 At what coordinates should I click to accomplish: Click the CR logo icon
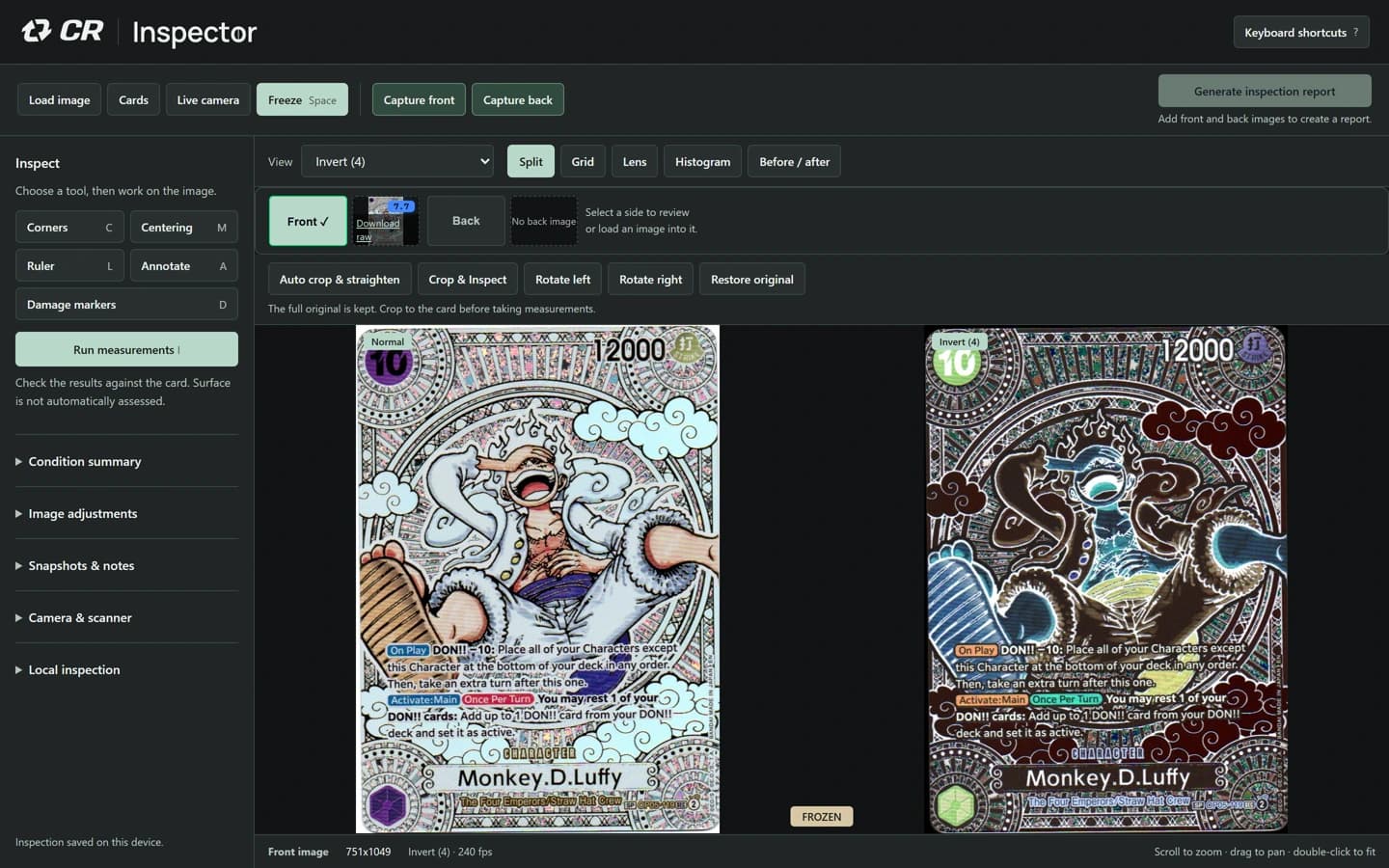(x=37, y=32)
